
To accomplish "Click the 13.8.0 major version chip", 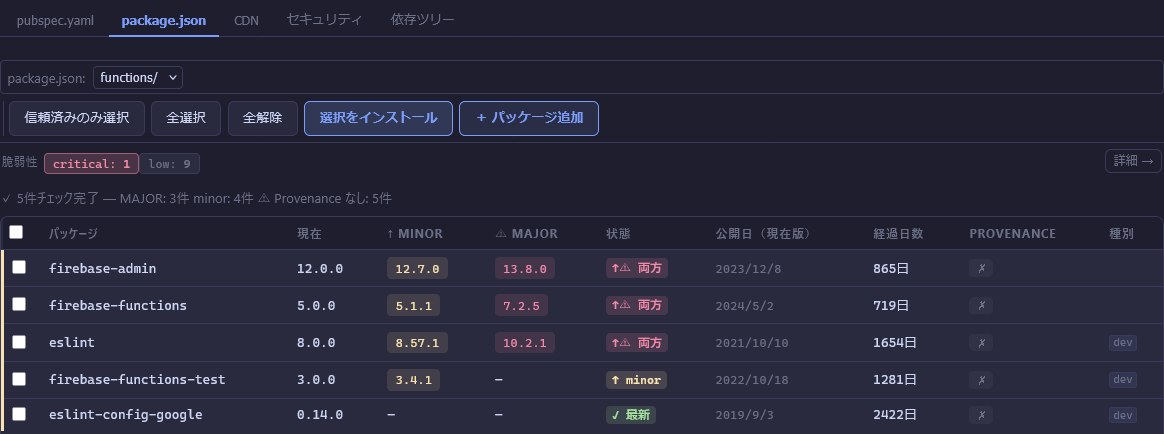I will coord(523,268).
